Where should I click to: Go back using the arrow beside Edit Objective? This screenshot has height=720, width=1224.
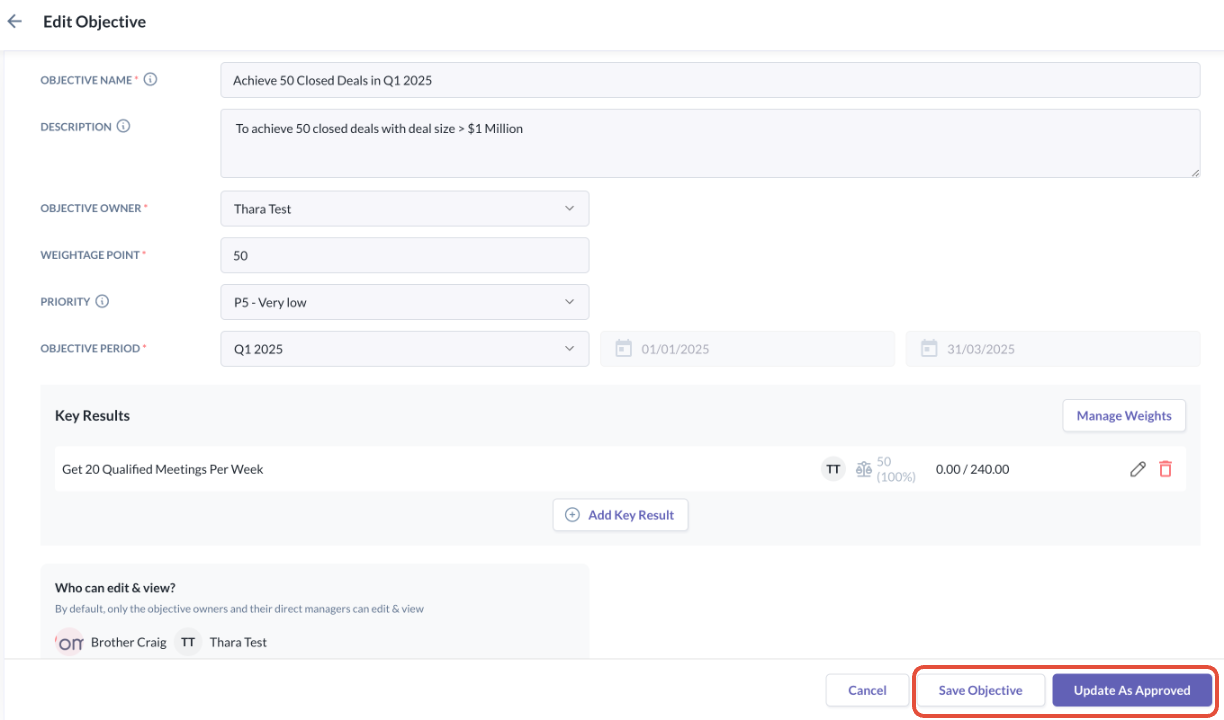(x=15, y=21)
